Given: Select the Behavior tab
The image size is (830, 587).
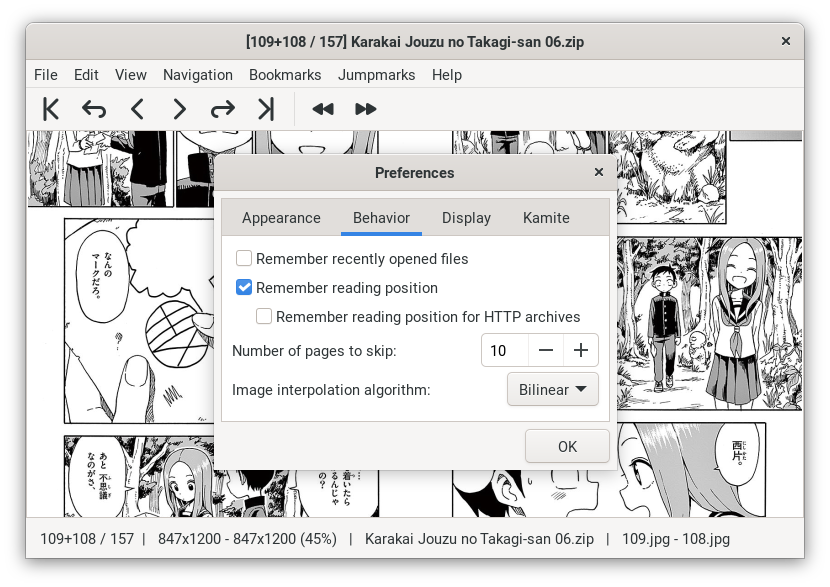Looking at the screenshot, I should click(381, 218).
